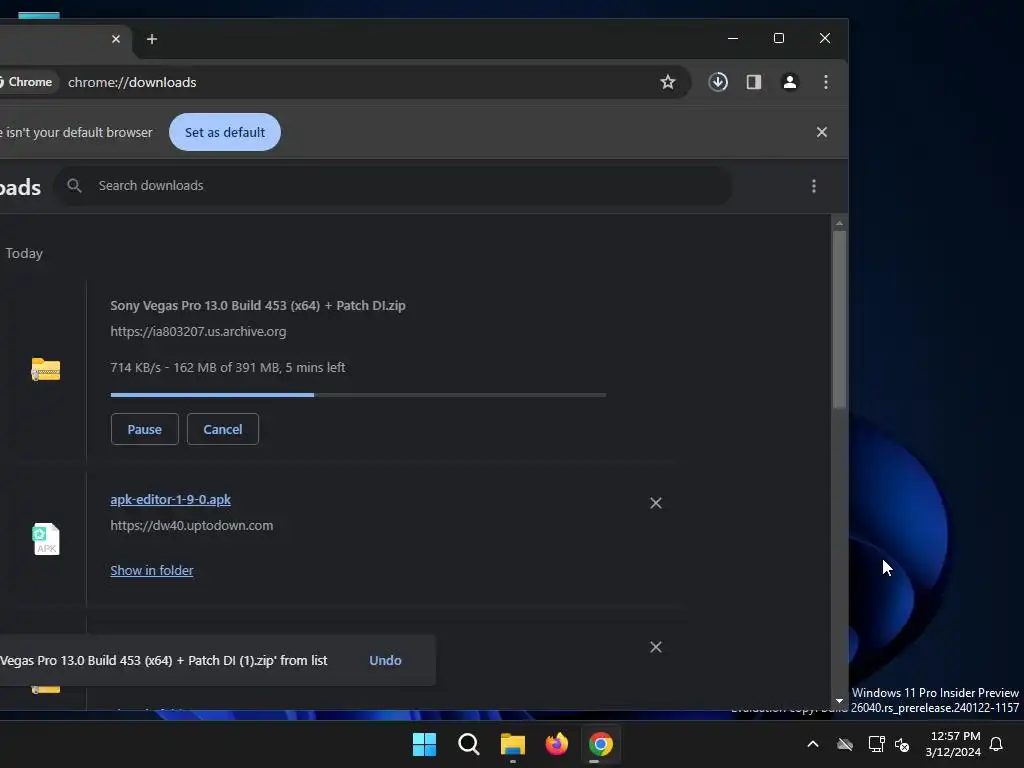Click the Today date heading

click(x=24, y=253)
